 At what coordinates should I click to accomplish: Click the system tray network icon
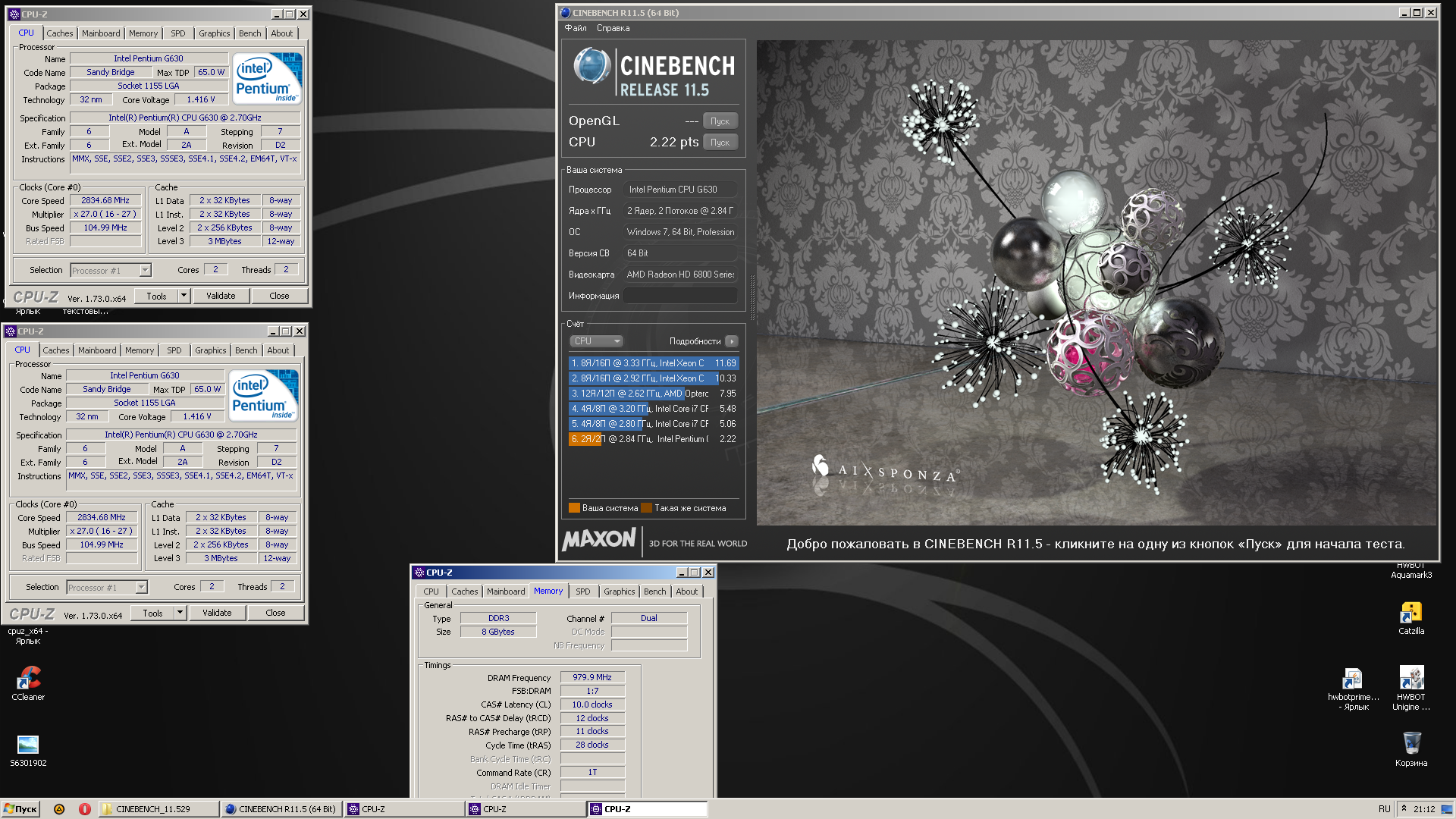(1446, 809)
